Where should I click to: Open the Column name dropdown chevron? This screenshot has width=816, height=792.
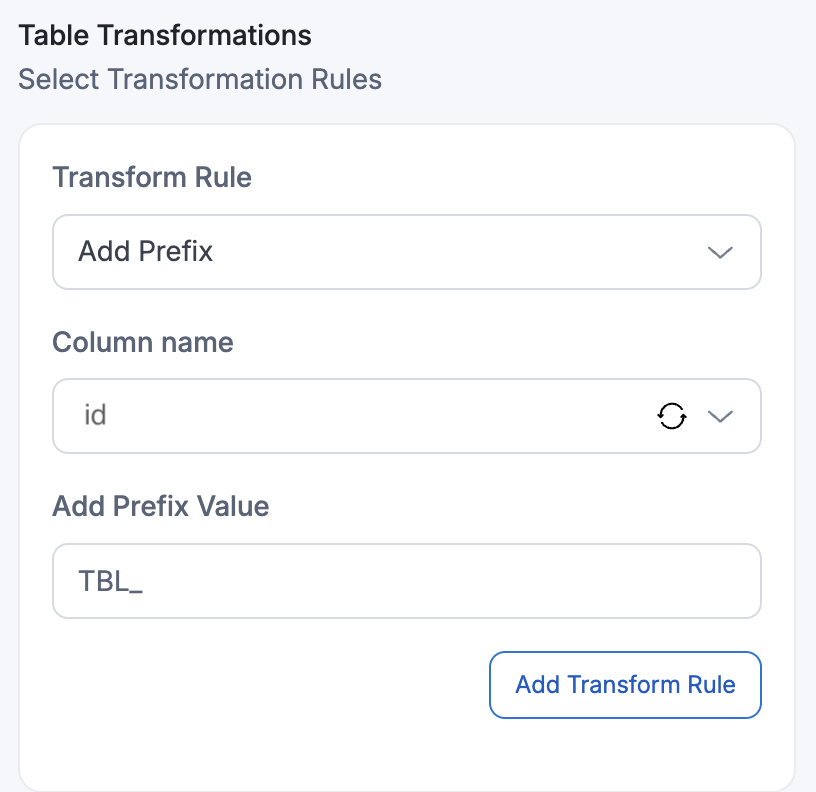coord(720,416)
